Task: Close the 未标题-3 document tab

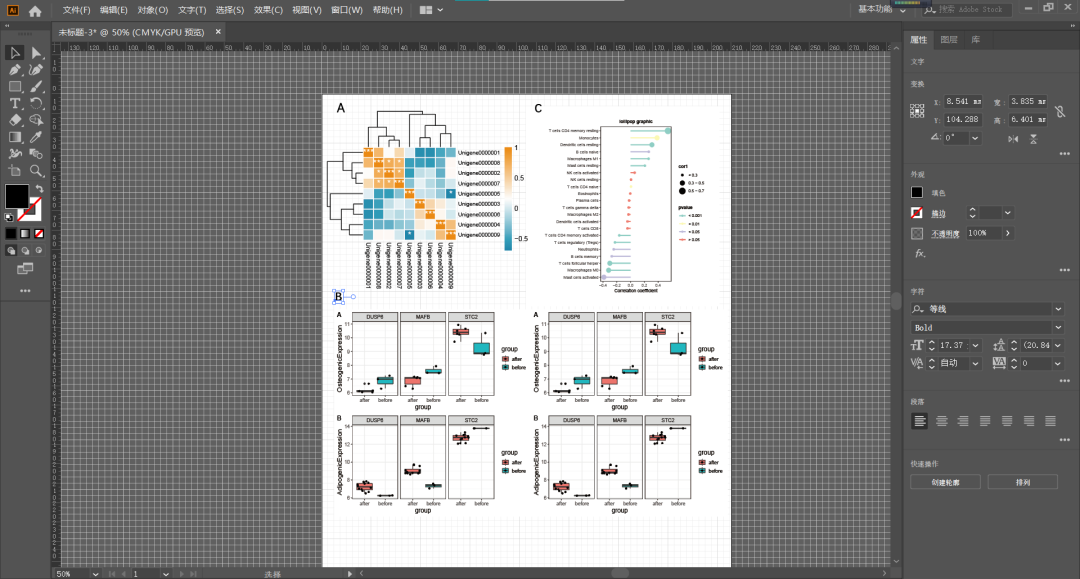Action: [x=218, y=32]
